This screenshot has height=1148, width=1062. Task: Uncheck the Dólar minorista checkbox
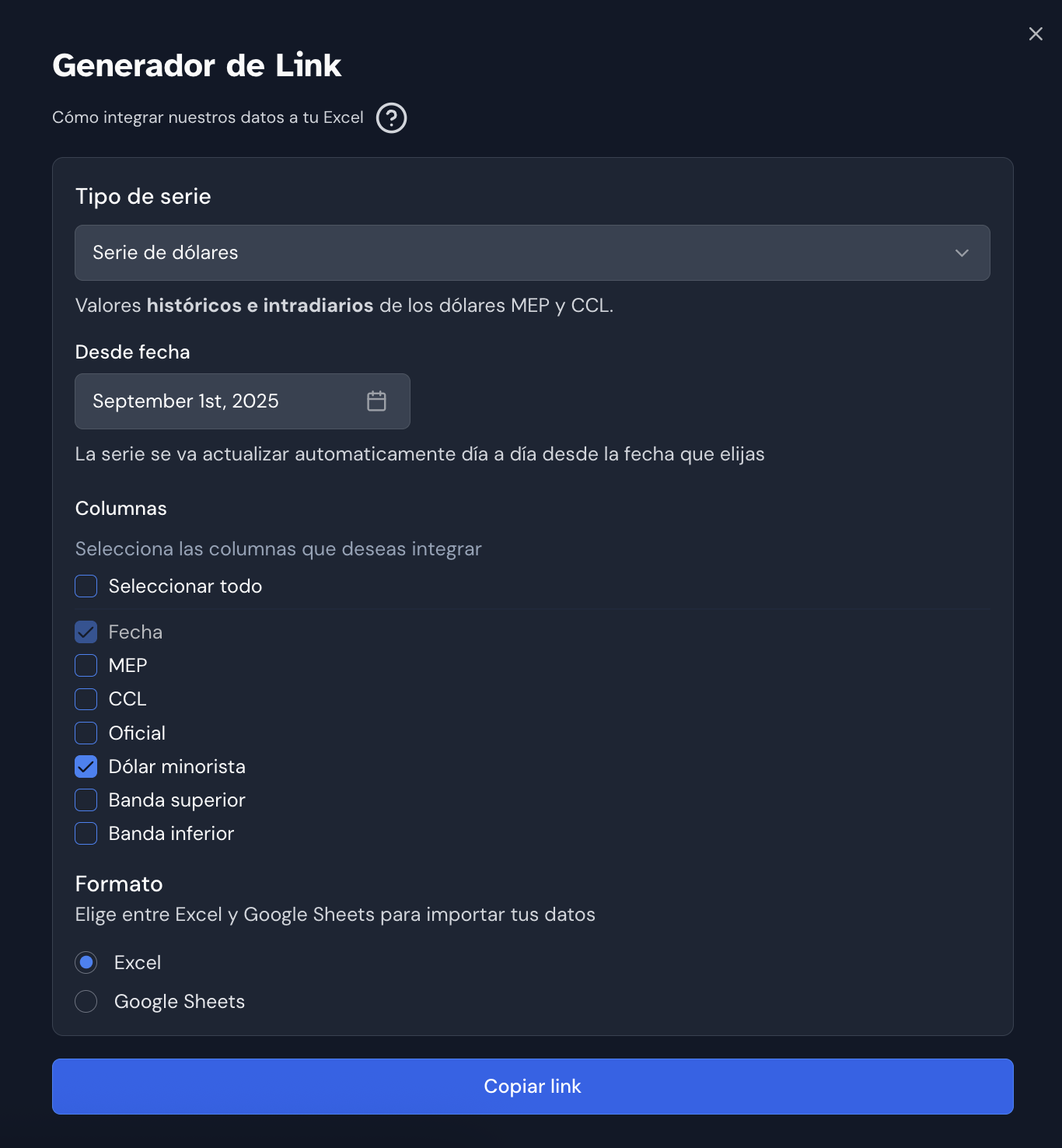pos(86,767)
